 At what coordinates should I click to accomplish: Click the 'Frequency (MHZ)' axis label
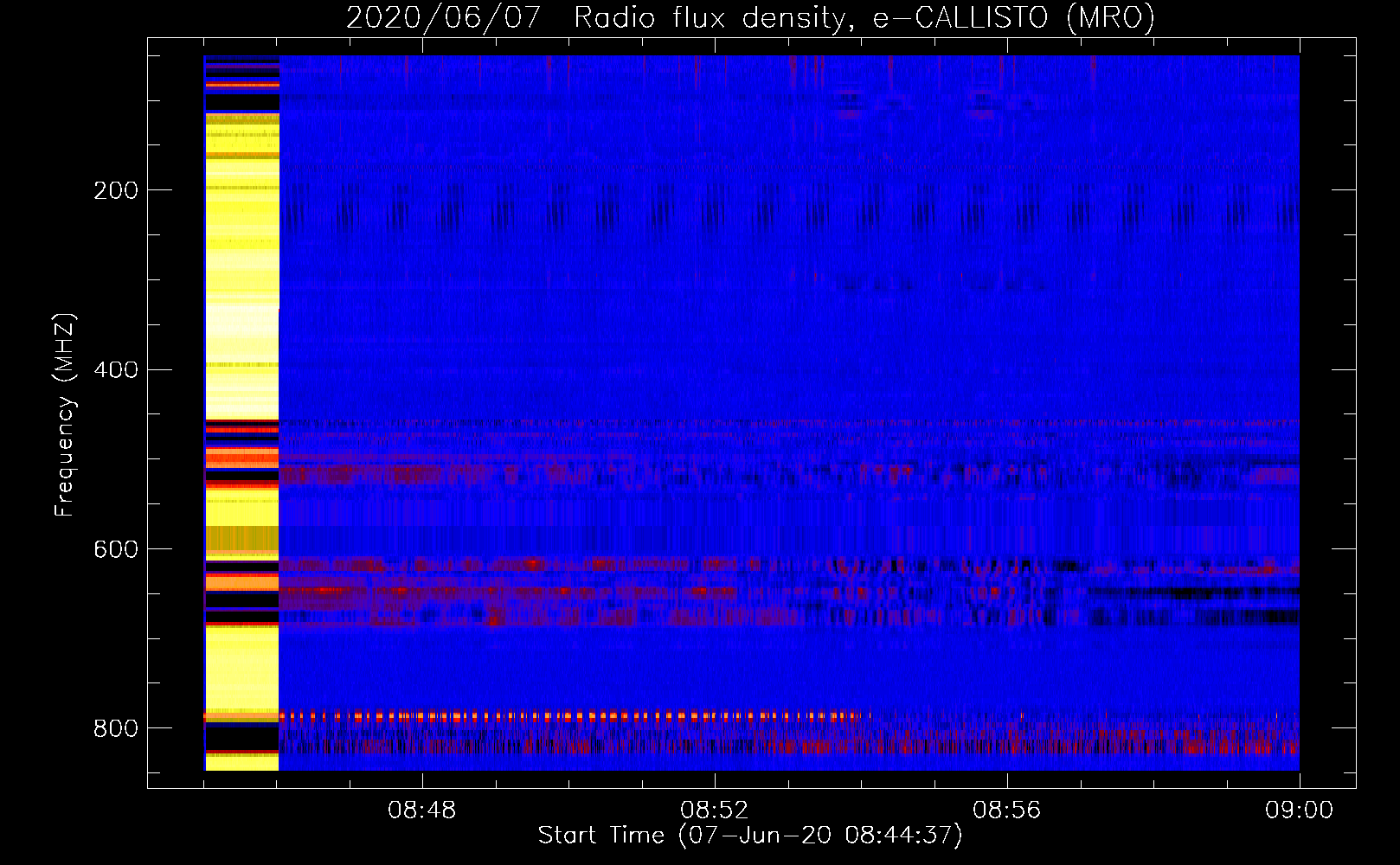click(65, 414)
